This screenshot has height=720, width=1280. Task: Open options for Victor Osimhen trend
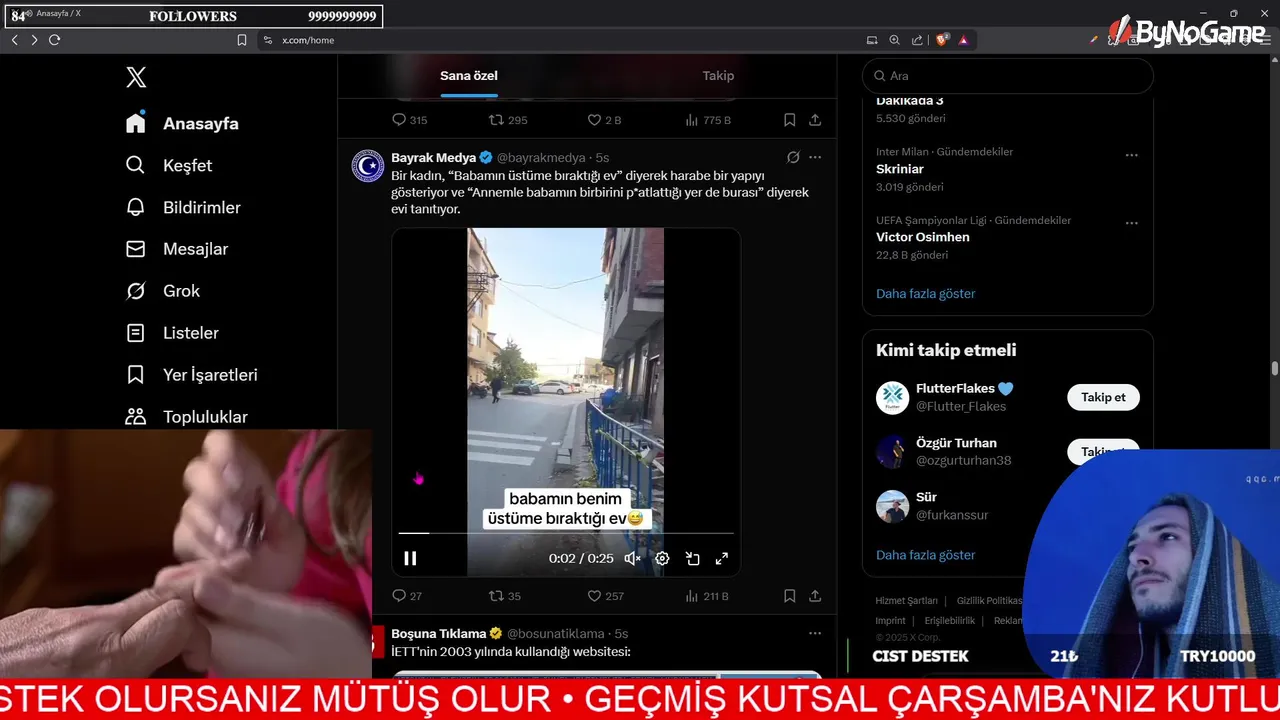pyautogui.click(x=1131, y=223)
